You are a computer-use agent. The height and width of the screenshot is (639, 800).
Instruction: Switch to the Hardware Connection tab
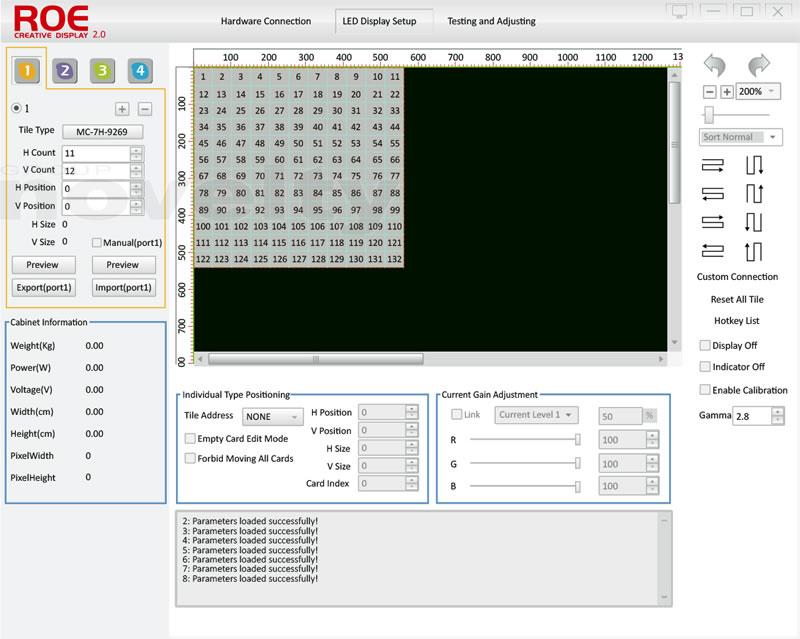pyautogui.click(x=265, y=21)
